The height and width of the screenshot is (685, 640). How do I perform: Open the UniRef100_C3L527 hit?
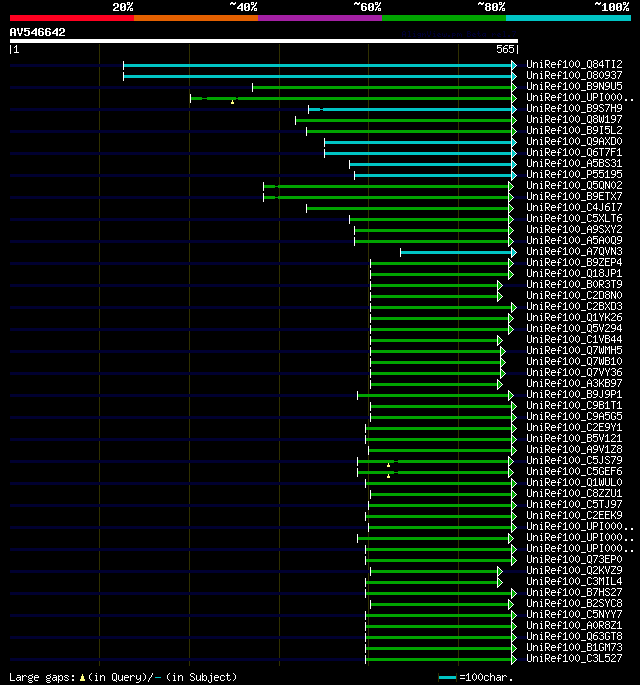pyautogui.click(x=574, y=658)
